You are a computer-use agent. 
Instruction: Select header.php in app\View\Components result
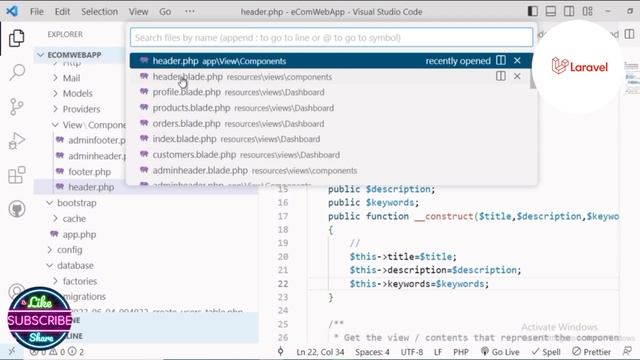331,61
